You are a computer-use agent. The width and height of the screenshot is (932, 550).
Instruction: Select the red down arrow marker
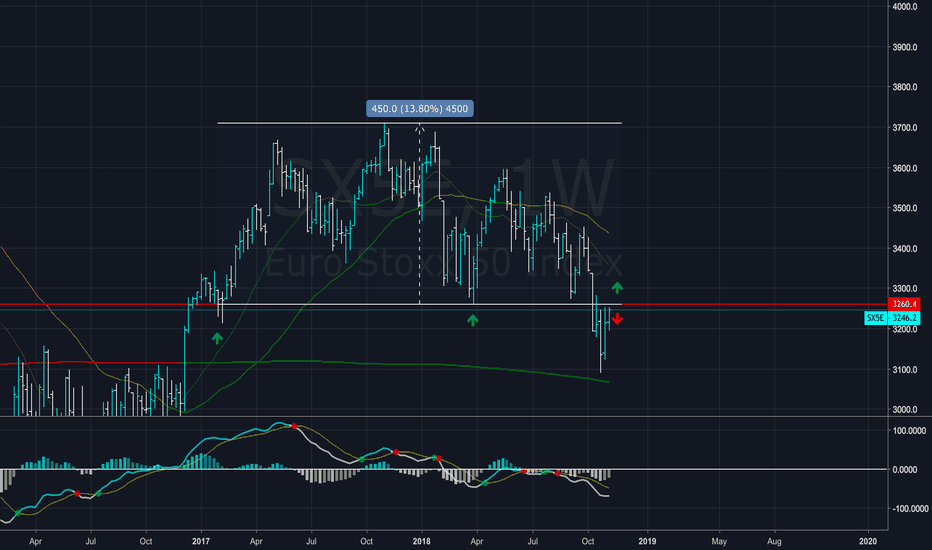point(617,319)
